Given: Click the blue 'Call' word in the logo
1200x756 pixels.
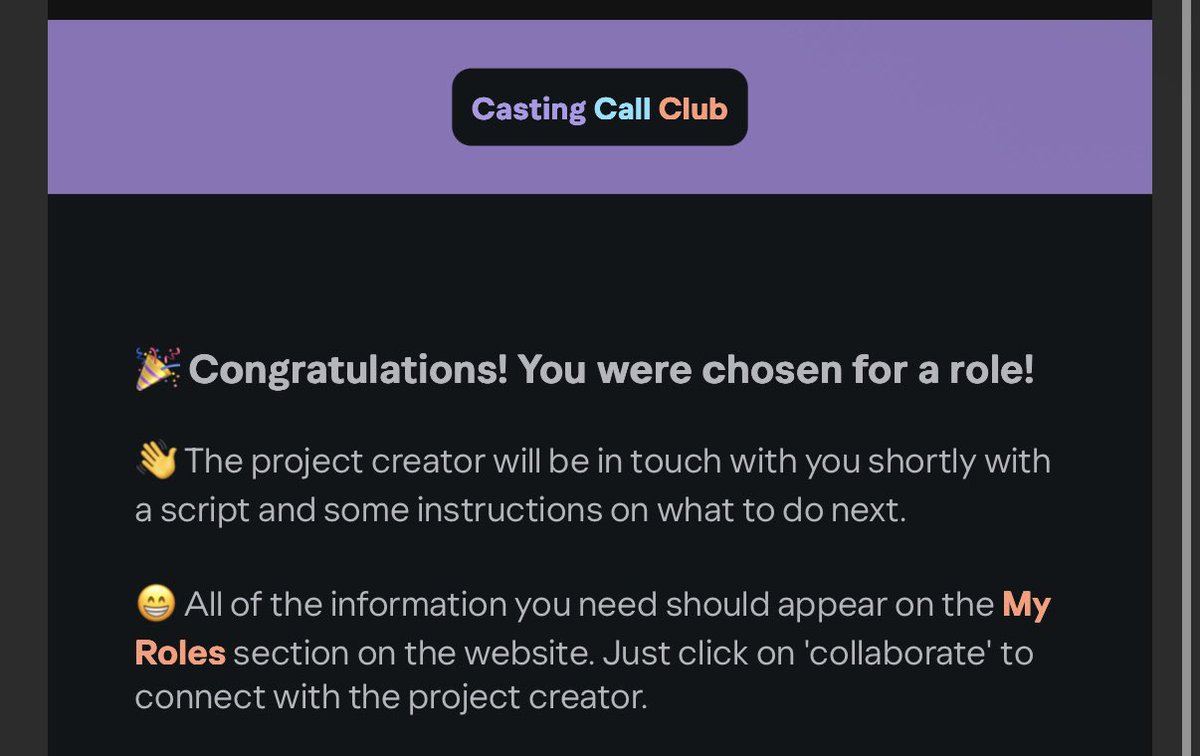Looking at the screenshot, I should coord(622,108).
